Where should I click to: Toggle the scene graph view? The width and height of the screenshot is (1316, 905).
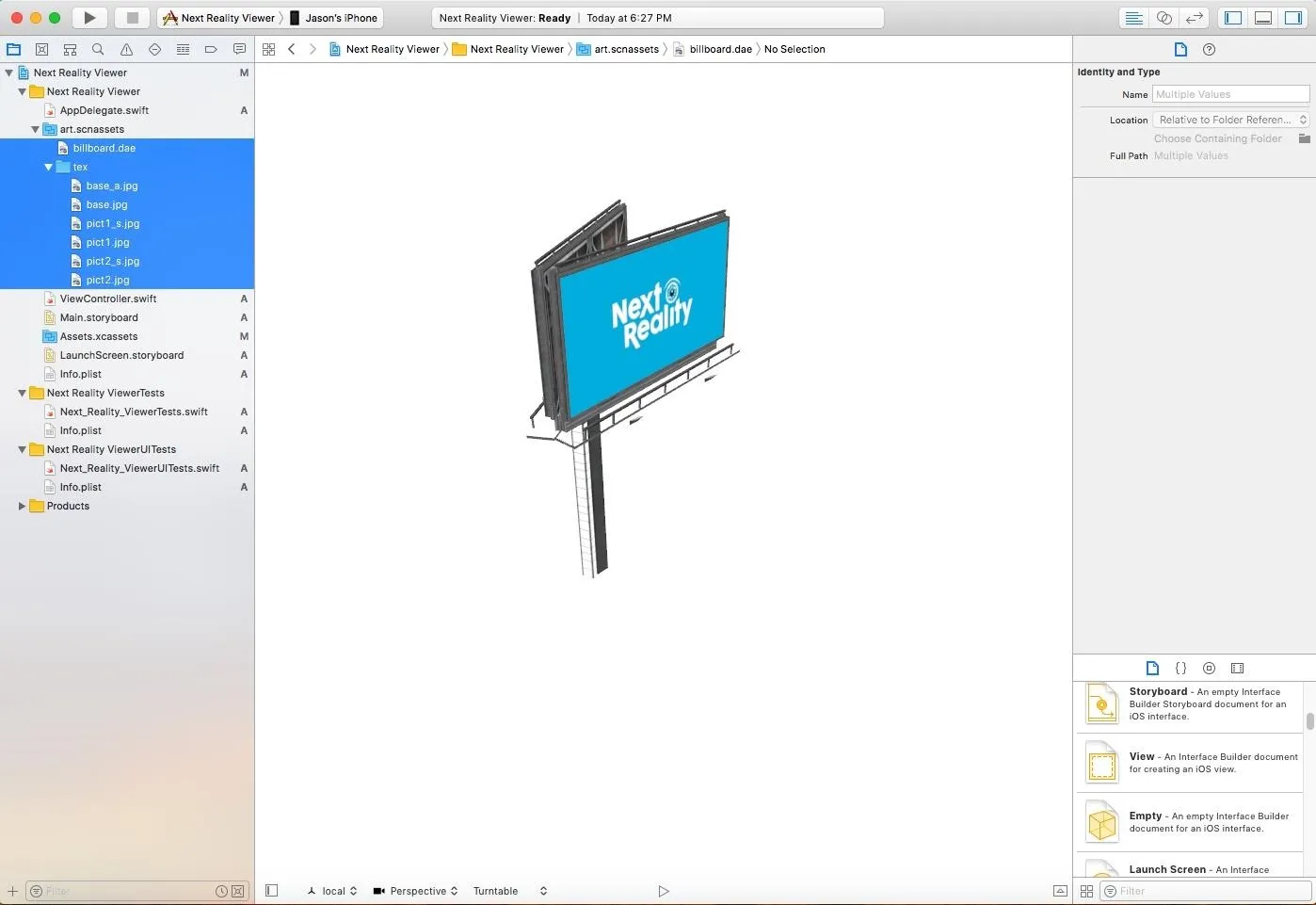pyautogui.click(x=272, y=891)
